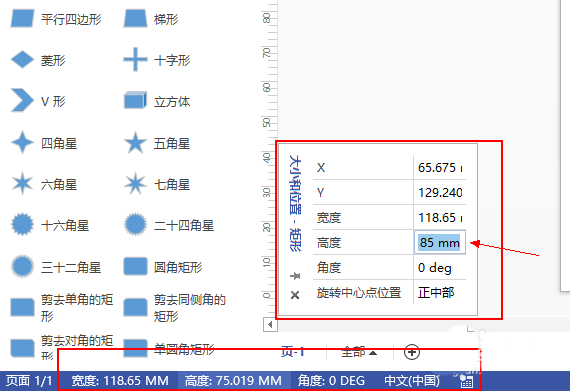This screenshot has height=391, width=570.
Task: Open 旋转中心点位置 value 正中部
Action: (x=440, y=292)
